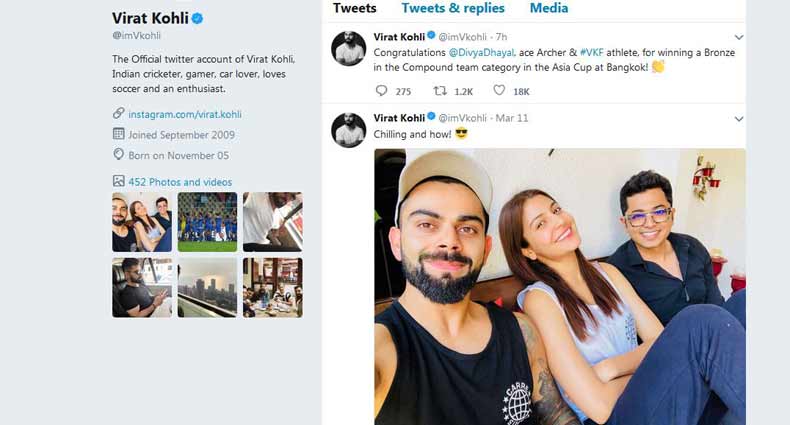The height and width of the screenshot is (425, 790).
Task: Click the photo icon beside 452 Photos
Action: [x=119, y=181]
